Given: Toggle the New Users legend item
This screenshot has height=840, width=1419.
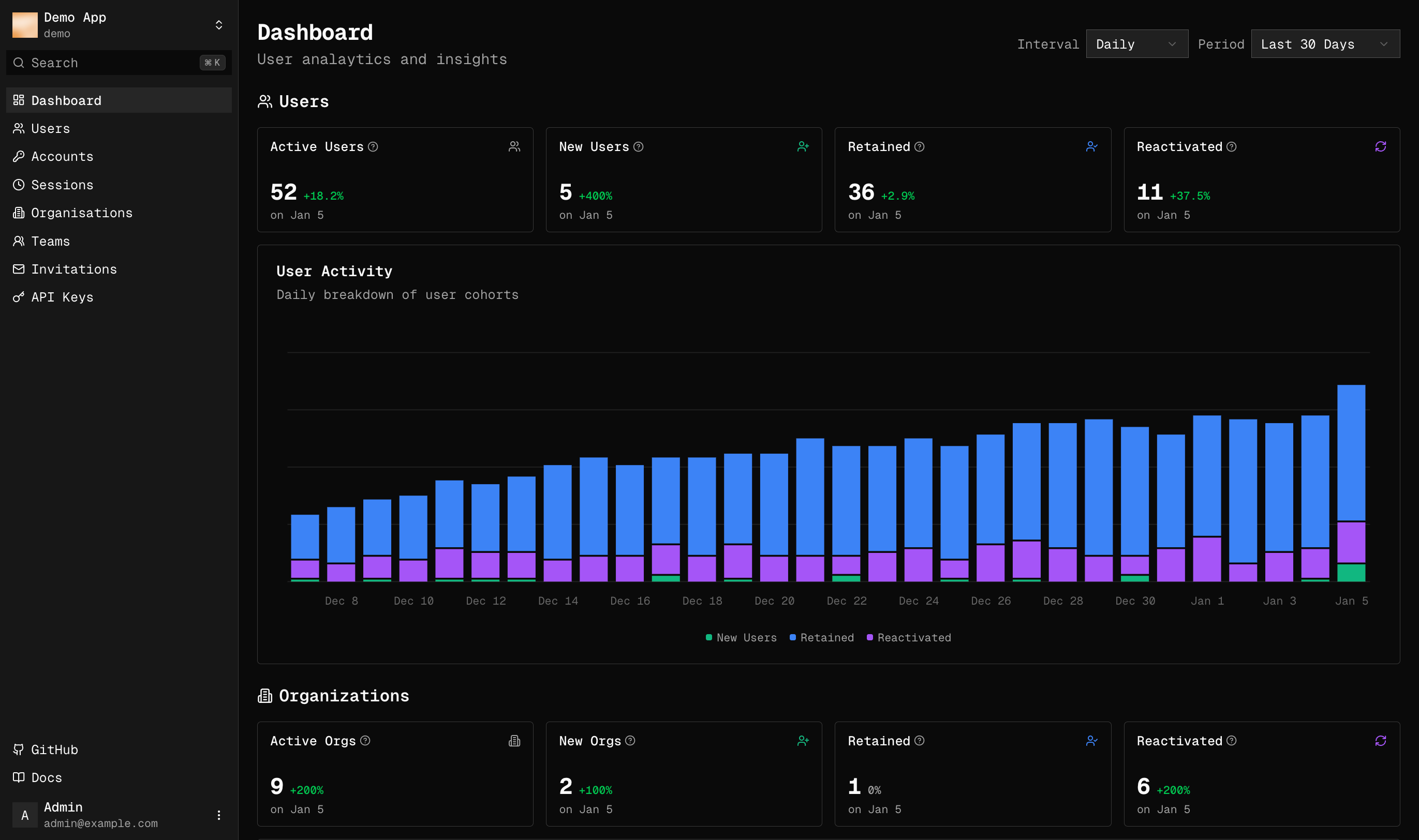Looking at the screenshot, I should click(742, 637).
